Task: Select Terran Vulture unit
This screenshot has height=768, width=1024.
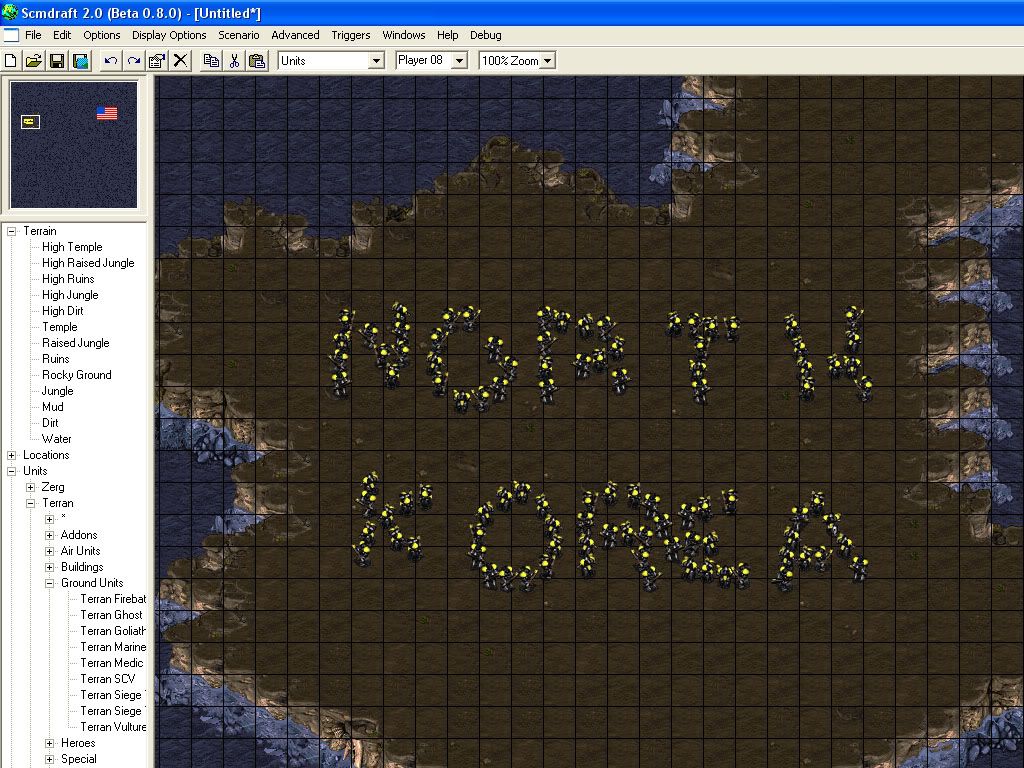Action: 113,727
